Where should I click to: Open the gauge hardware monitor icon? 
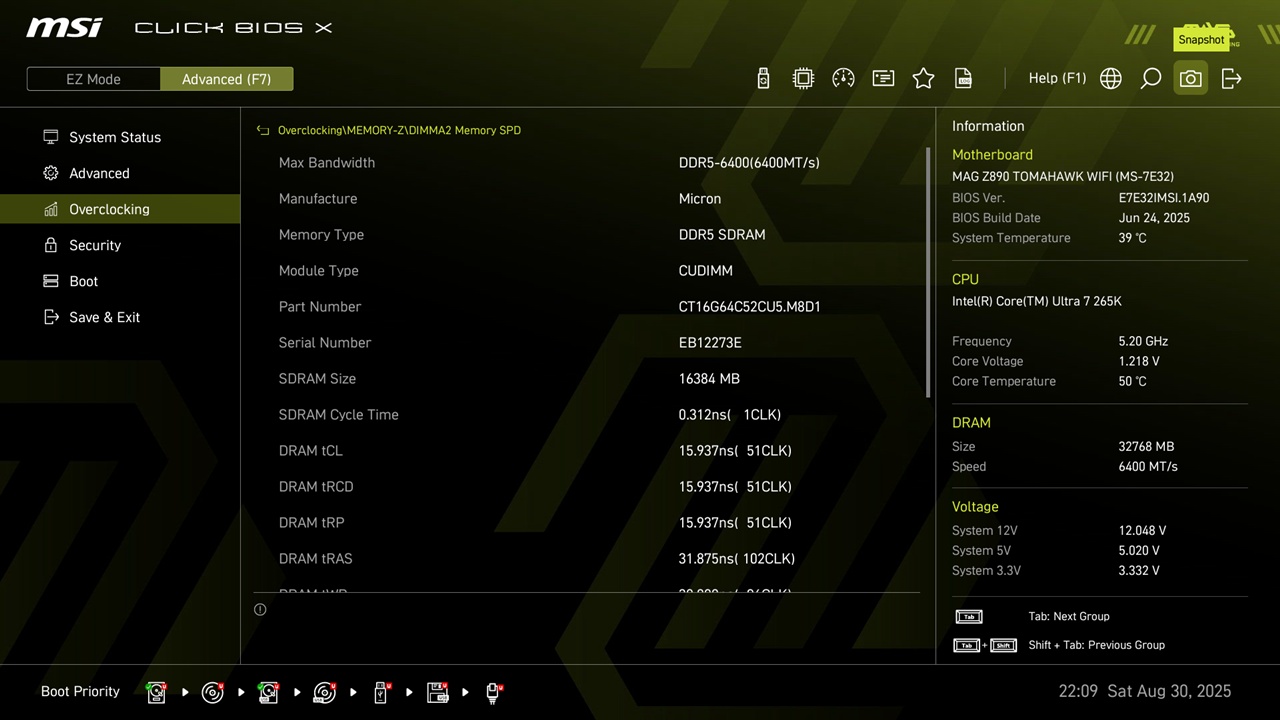tap(843, 78)
